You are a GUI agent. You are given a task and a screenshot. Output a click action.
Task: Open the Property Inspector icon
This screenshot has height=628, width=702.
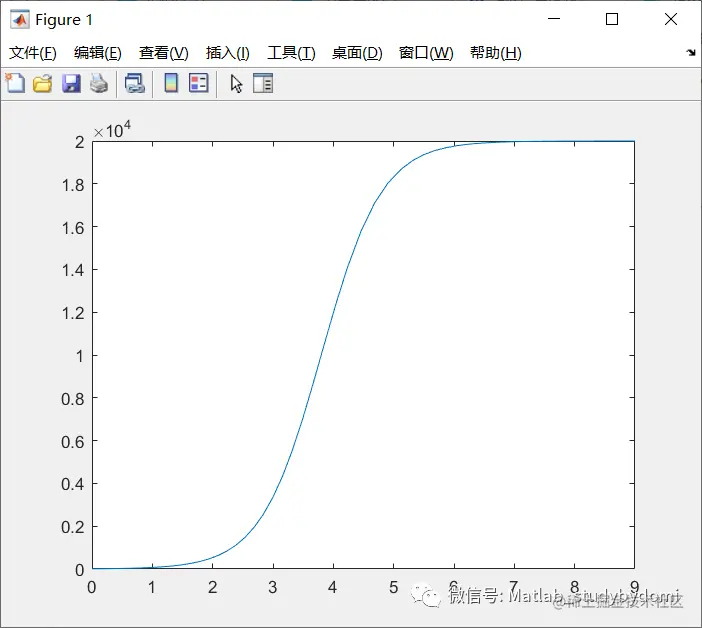coord(263,83)
